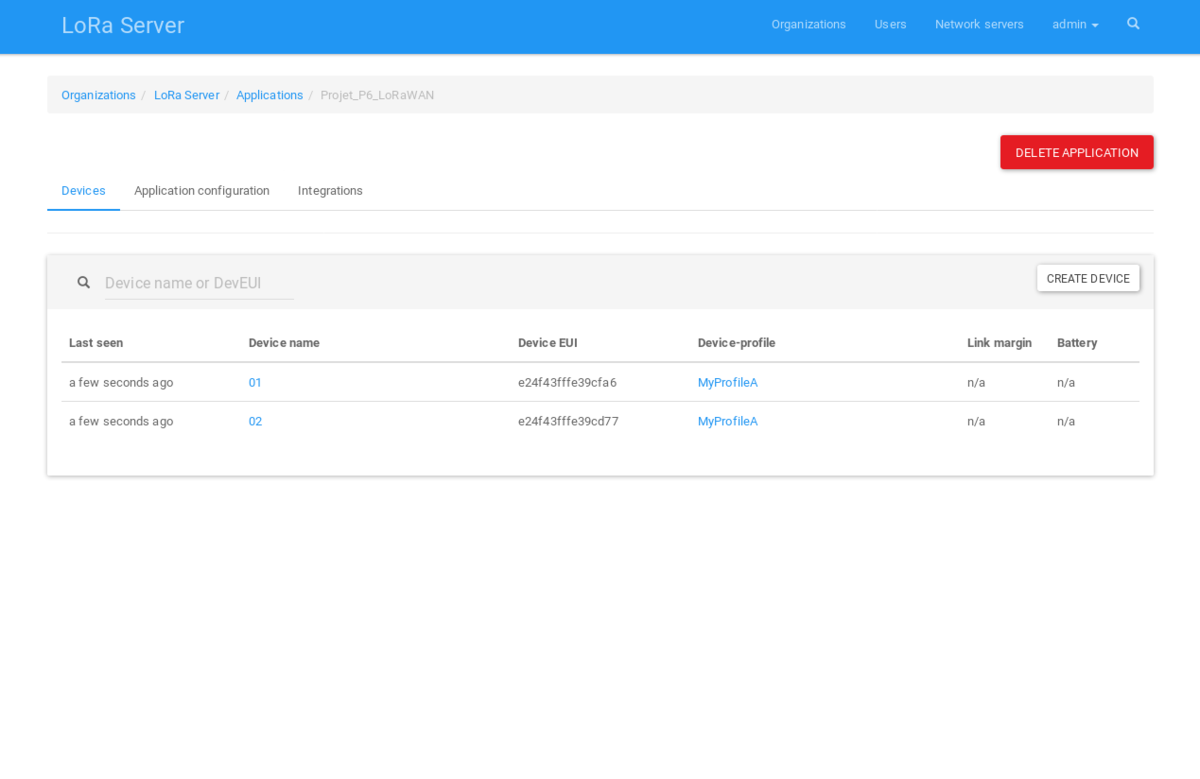This screenshot has width=1200, height=779.
Task: Click the magnifier icon beside device search field
Action: [84, 283]
